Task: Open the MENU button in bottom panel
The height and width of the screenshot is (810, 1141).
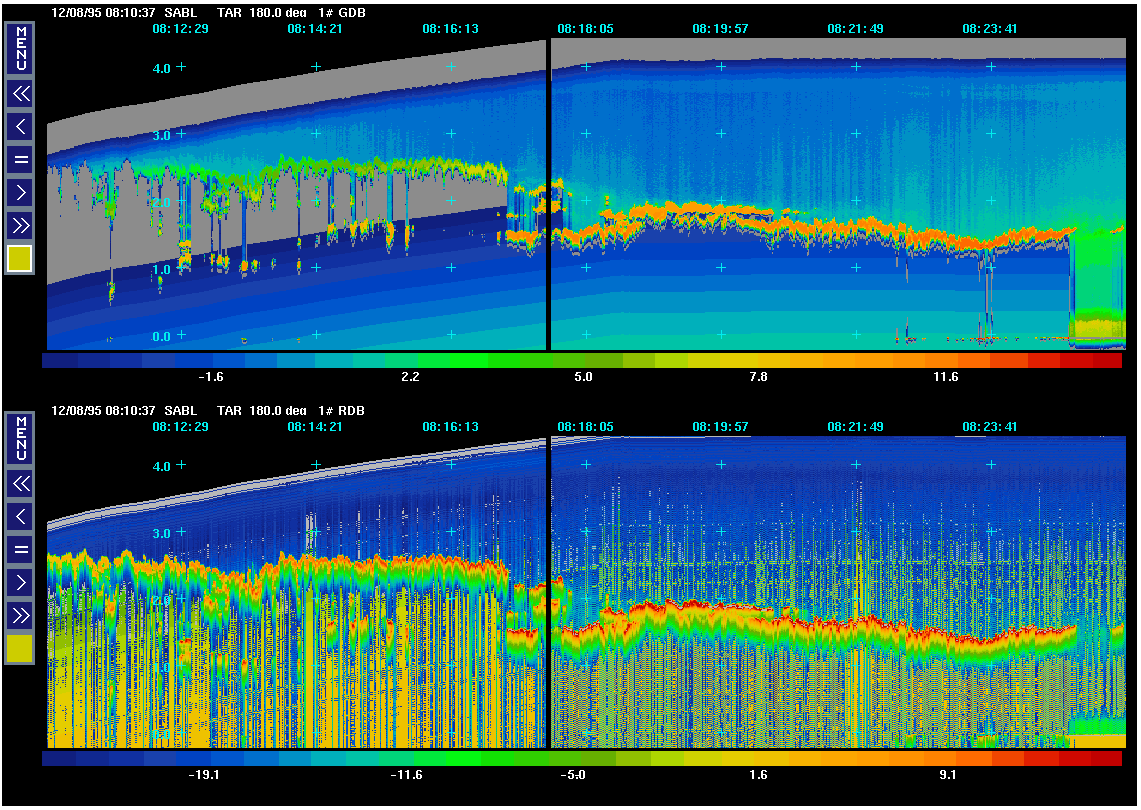Action: click(x=20, y=438)
